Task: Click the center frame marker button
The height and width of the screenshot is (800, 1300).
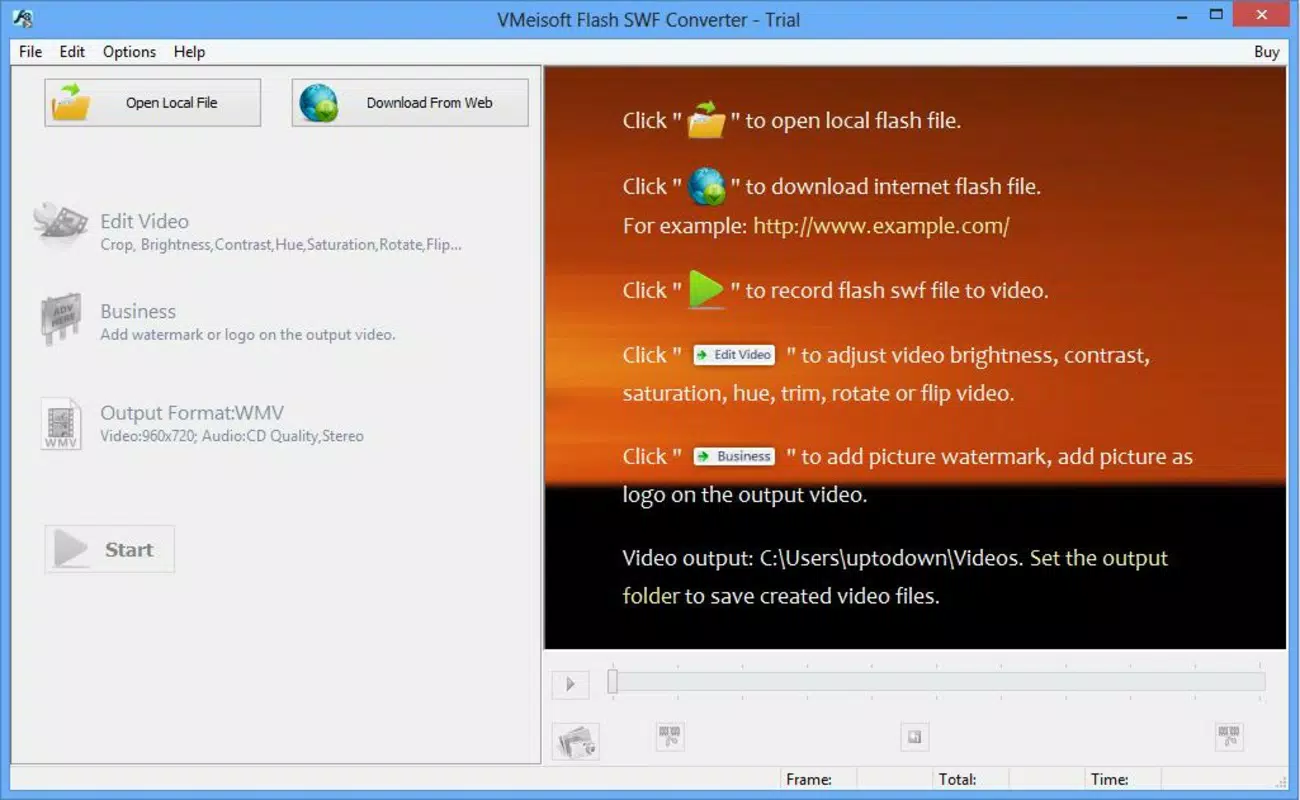Action: [914, 737]
